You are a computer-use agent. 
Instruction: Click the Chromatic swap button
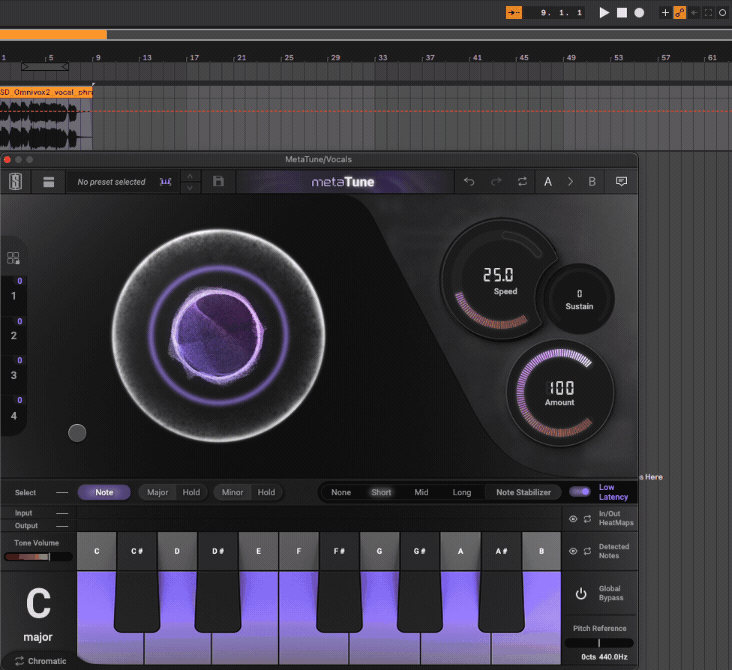click(41, 661)
